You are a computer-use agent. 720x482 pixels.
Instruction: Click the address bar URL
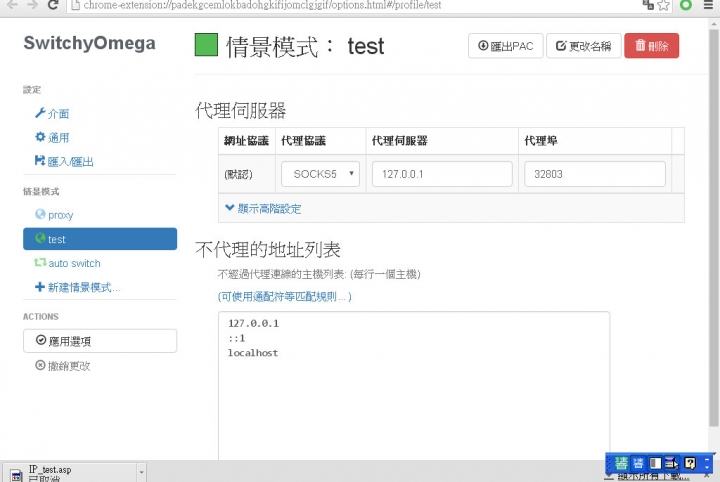(x=262, y=5)
